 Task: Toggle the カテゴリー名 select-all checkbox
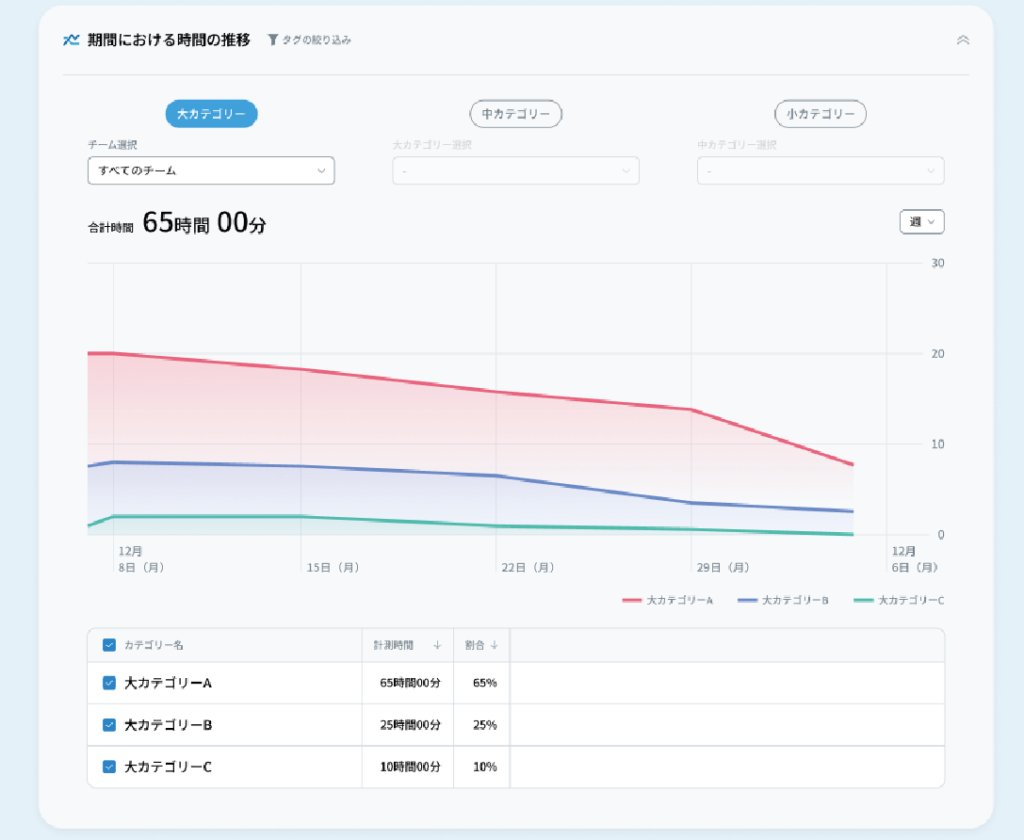109,645
